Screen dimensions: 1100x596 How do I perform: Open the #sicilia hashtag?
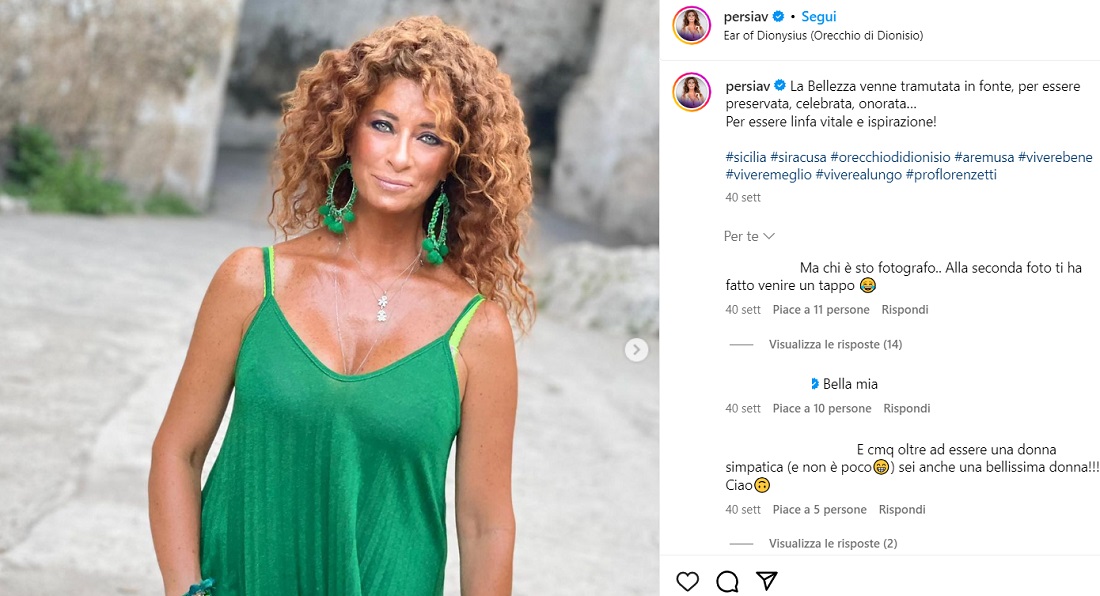pos(745,157)
